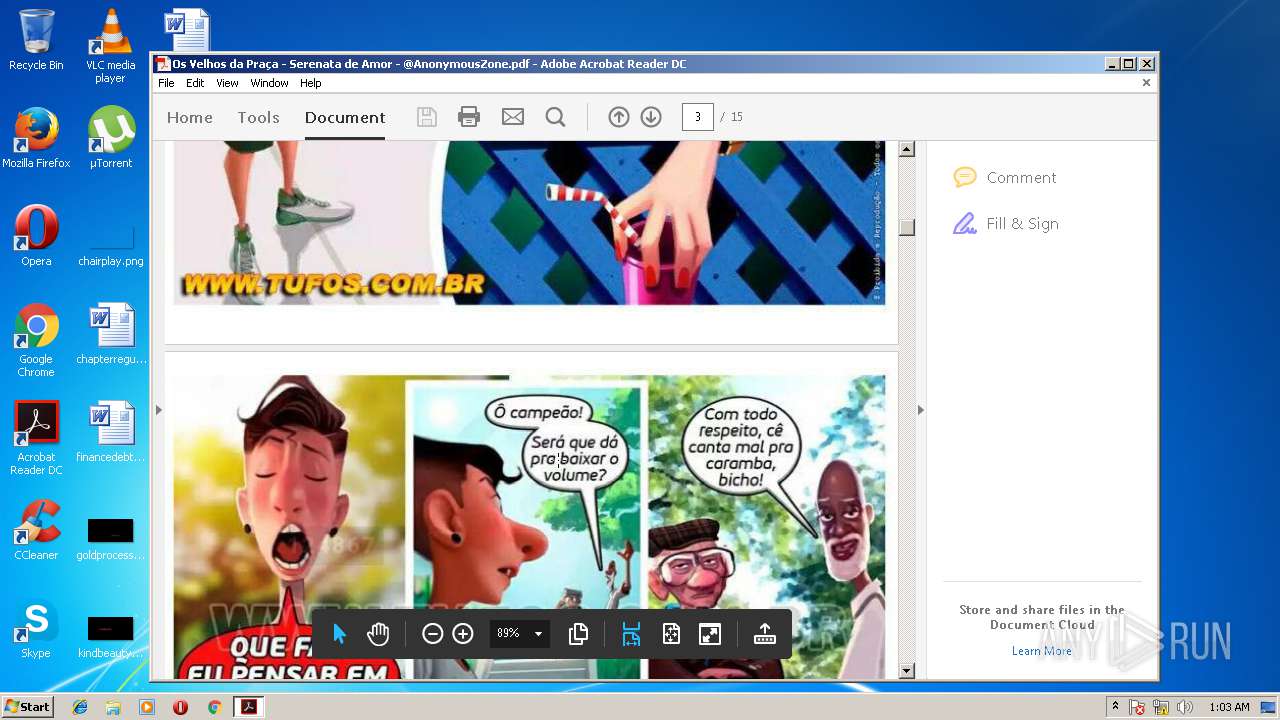The height and width of the screenshot is (720, 1280).
Task: Zoom in with plus icon
Action: click(x=463, y=634)
